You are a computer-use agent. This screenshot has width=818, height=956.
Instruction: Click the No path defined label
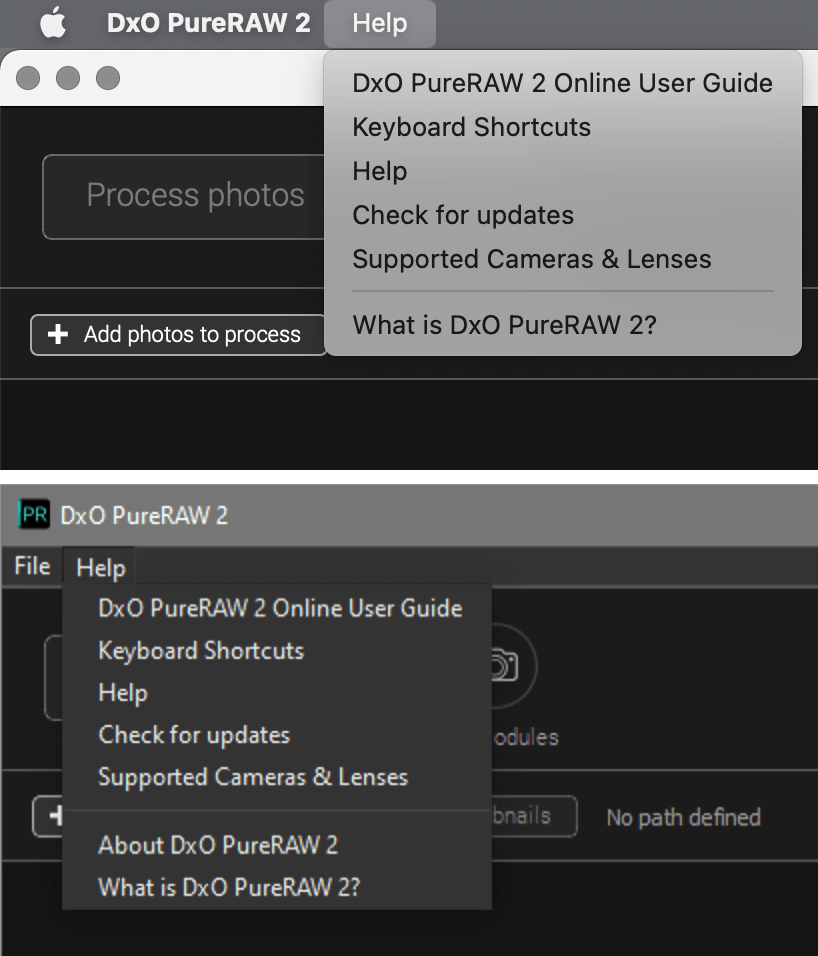coord(683,817)
